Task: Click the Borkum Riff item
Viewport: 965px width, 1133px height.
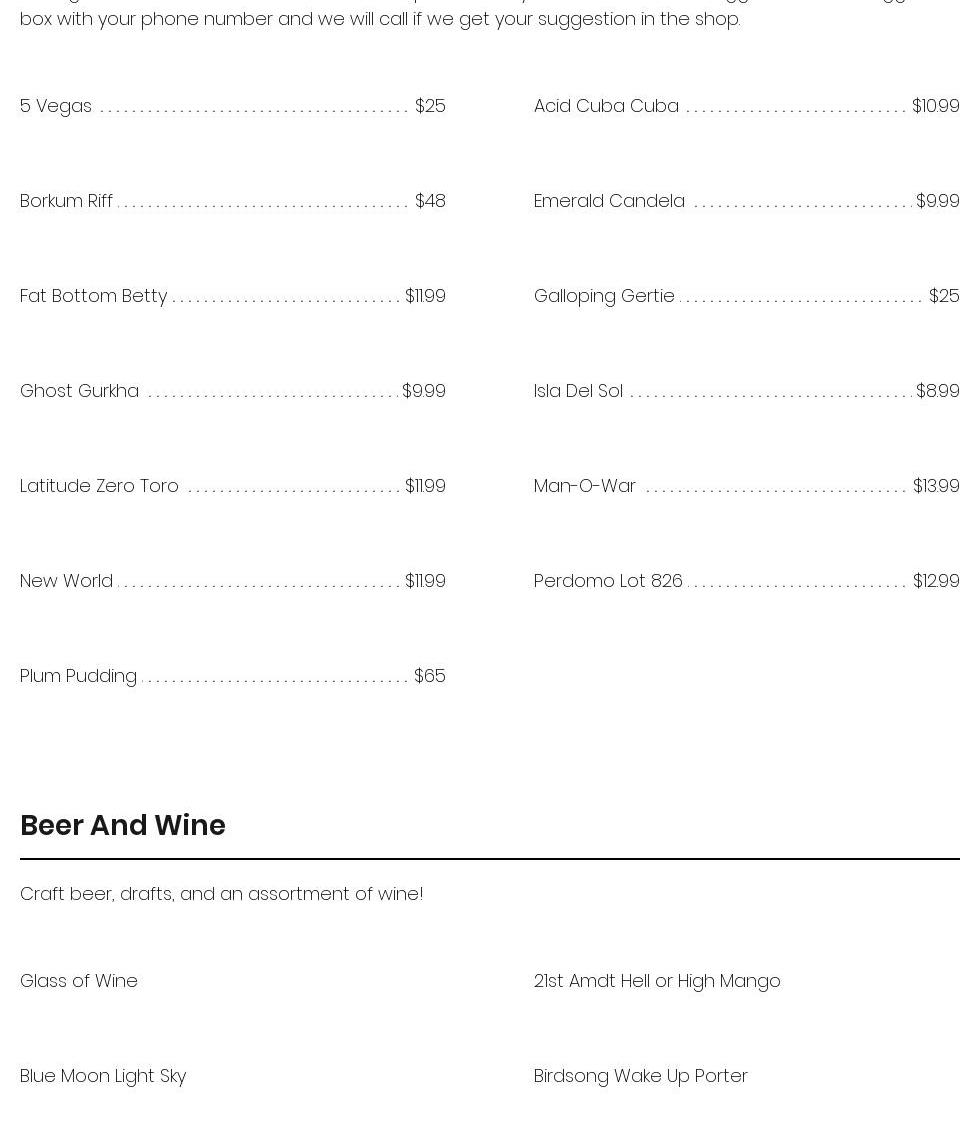Action: [233, 201]
